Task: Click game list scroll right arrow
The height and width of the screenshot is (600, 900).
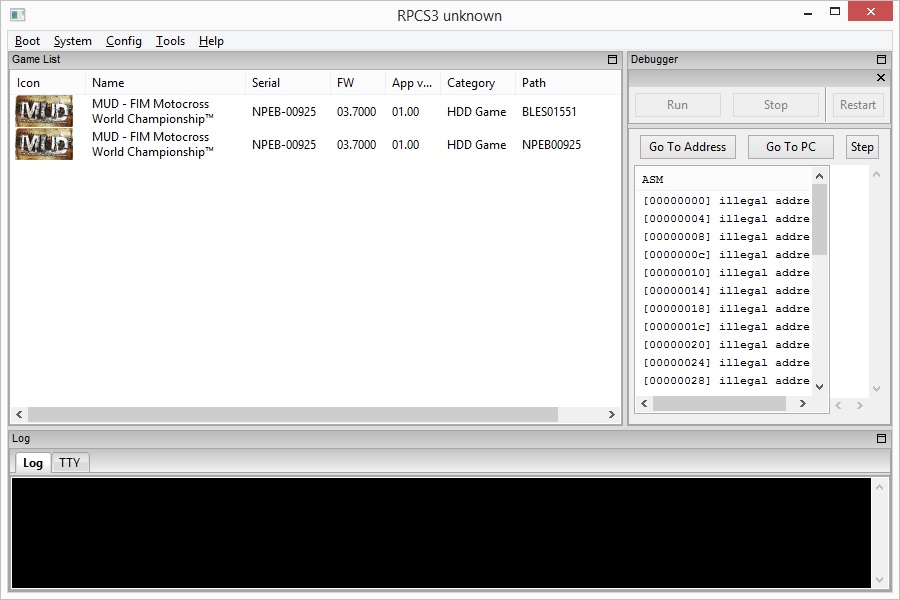Action: tap(612, 415)
